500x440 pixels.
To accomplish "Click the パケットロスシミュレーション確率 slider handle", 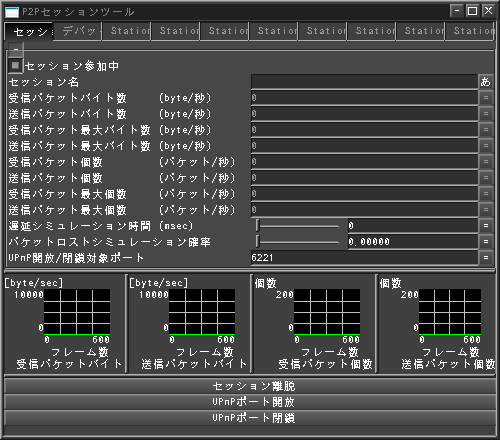I will [257, 242].
